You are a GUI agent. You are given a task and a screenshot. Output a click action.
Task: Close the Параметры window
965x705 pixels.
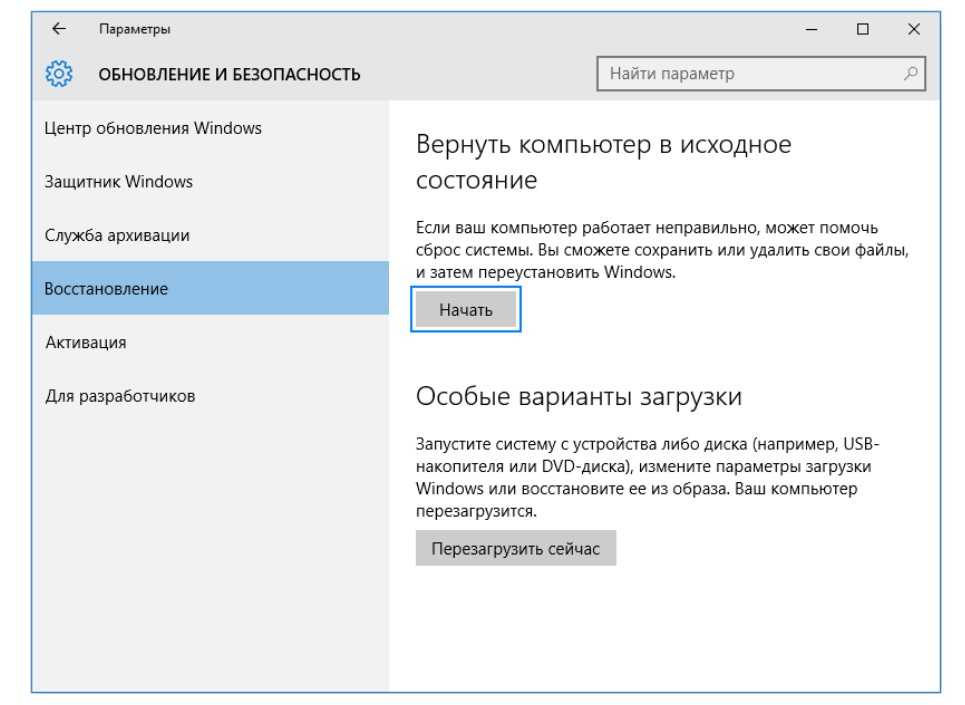[913, 30]
